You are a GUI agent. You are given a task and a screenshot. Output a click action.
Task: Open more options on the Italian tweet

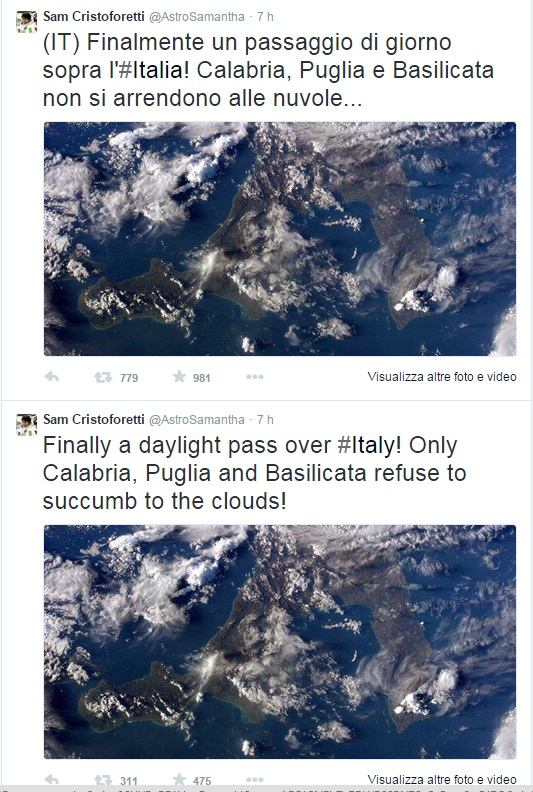[255, 377]
